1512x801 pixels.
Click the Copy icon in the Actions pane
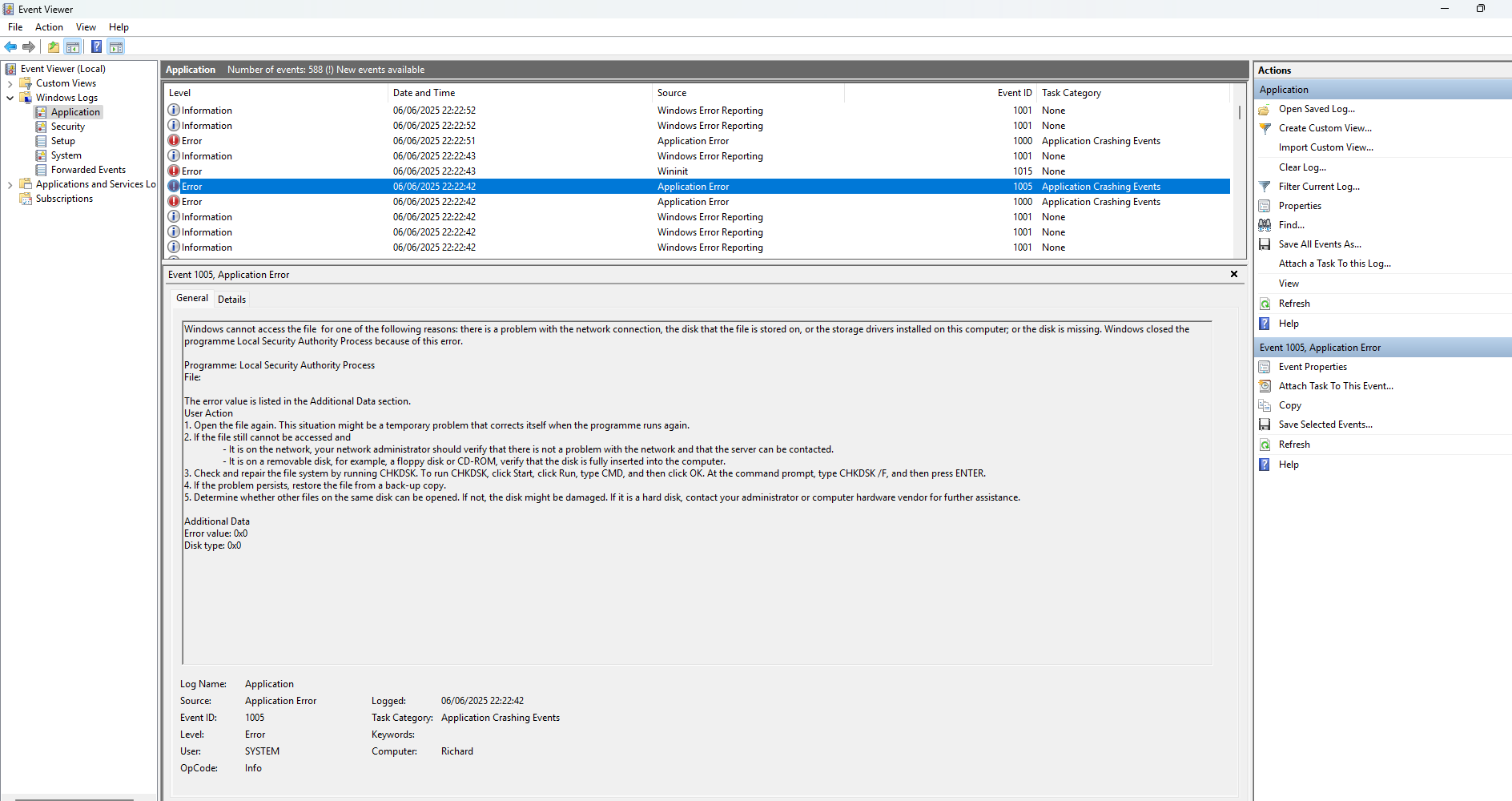click(1265, 405)
